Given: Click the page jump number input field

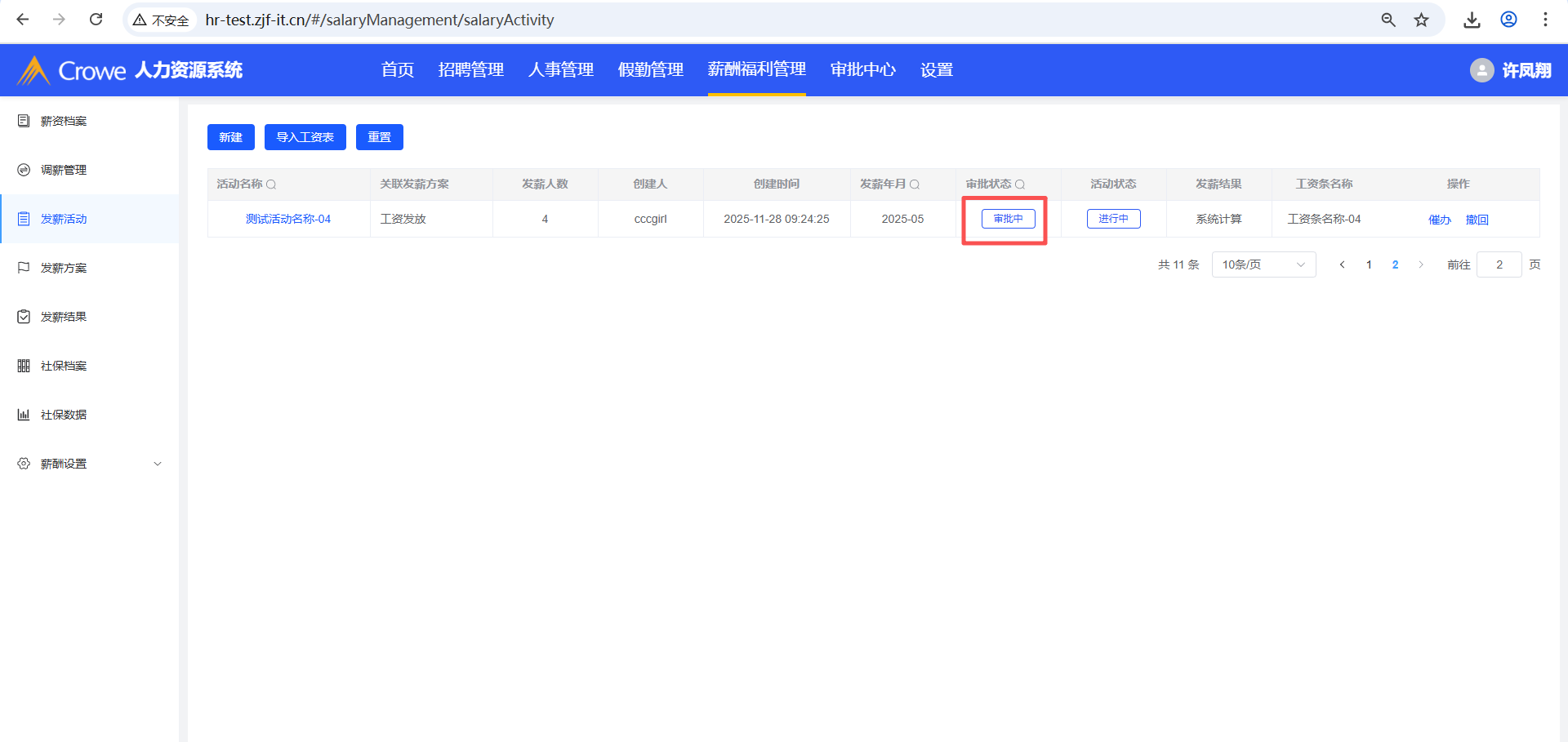Looking at the screenshot, I should pos(1499,264).
